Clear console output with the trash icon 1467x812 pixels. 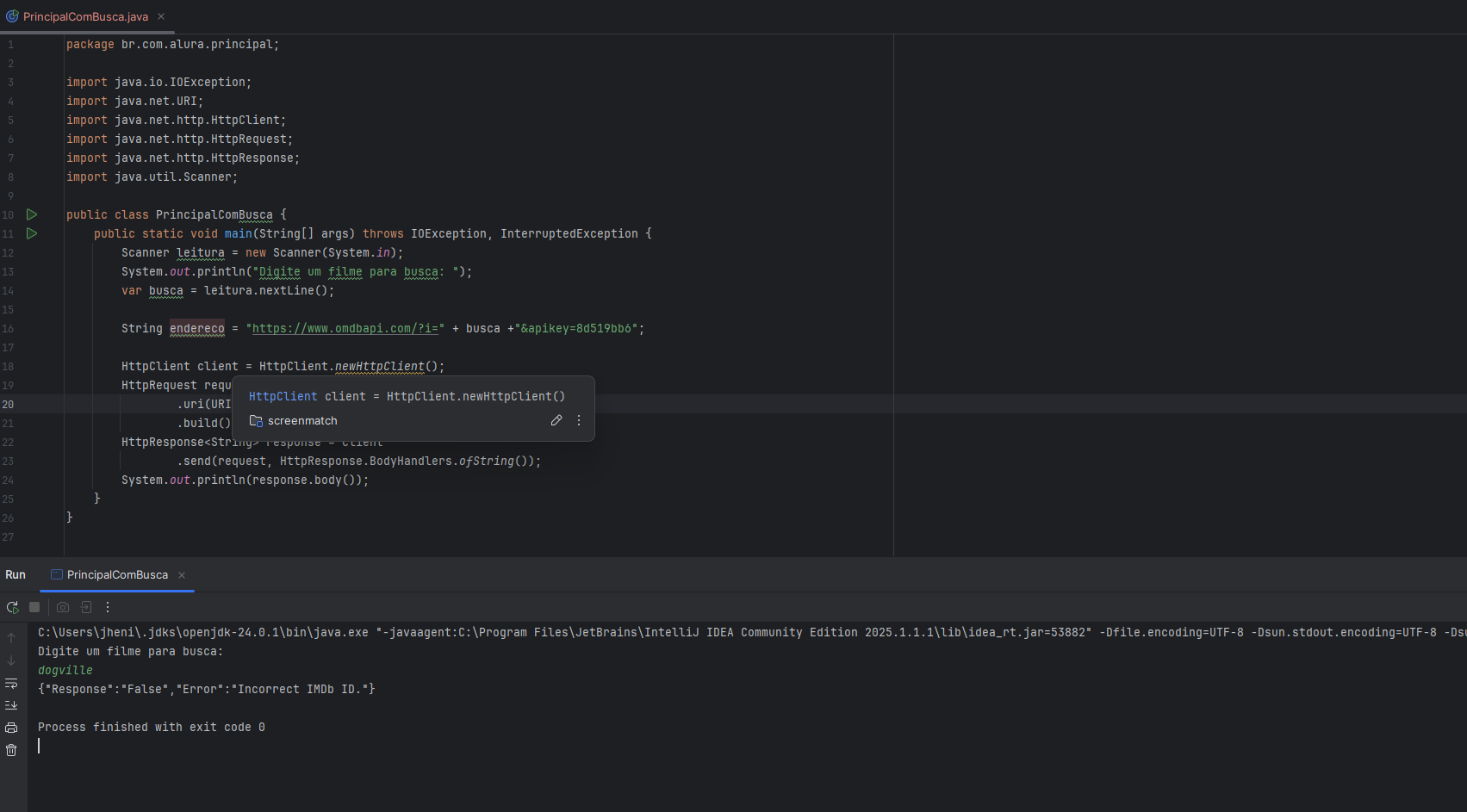point(11,750)
